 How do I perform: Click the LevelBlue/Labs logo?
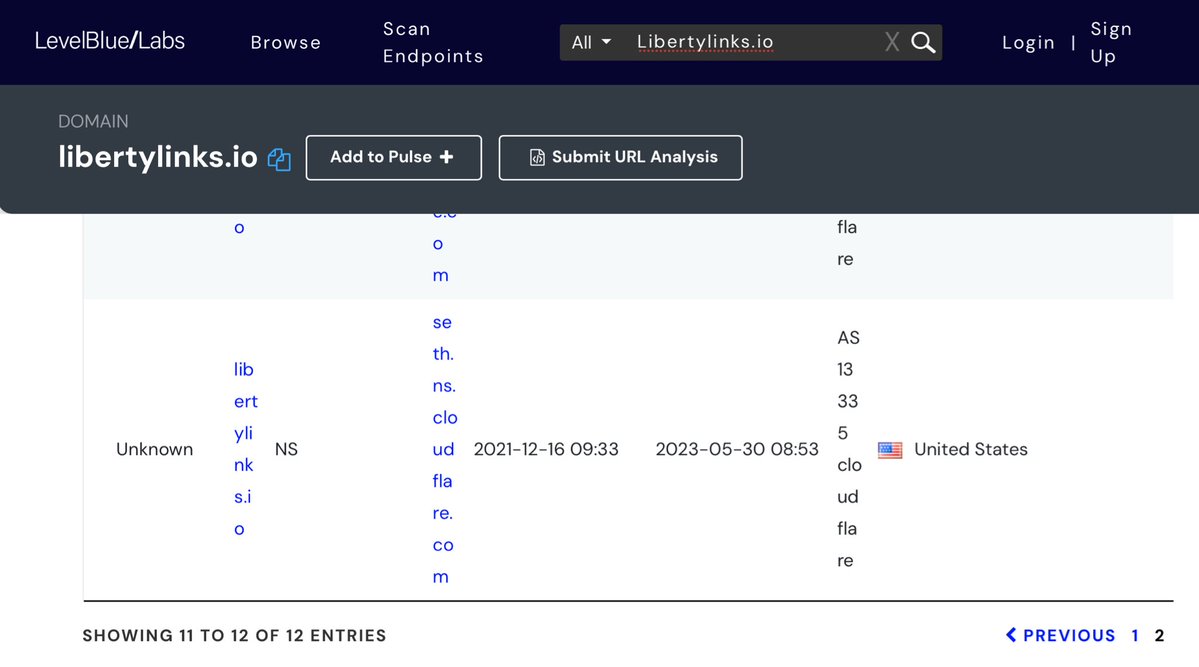coord(110,41)
